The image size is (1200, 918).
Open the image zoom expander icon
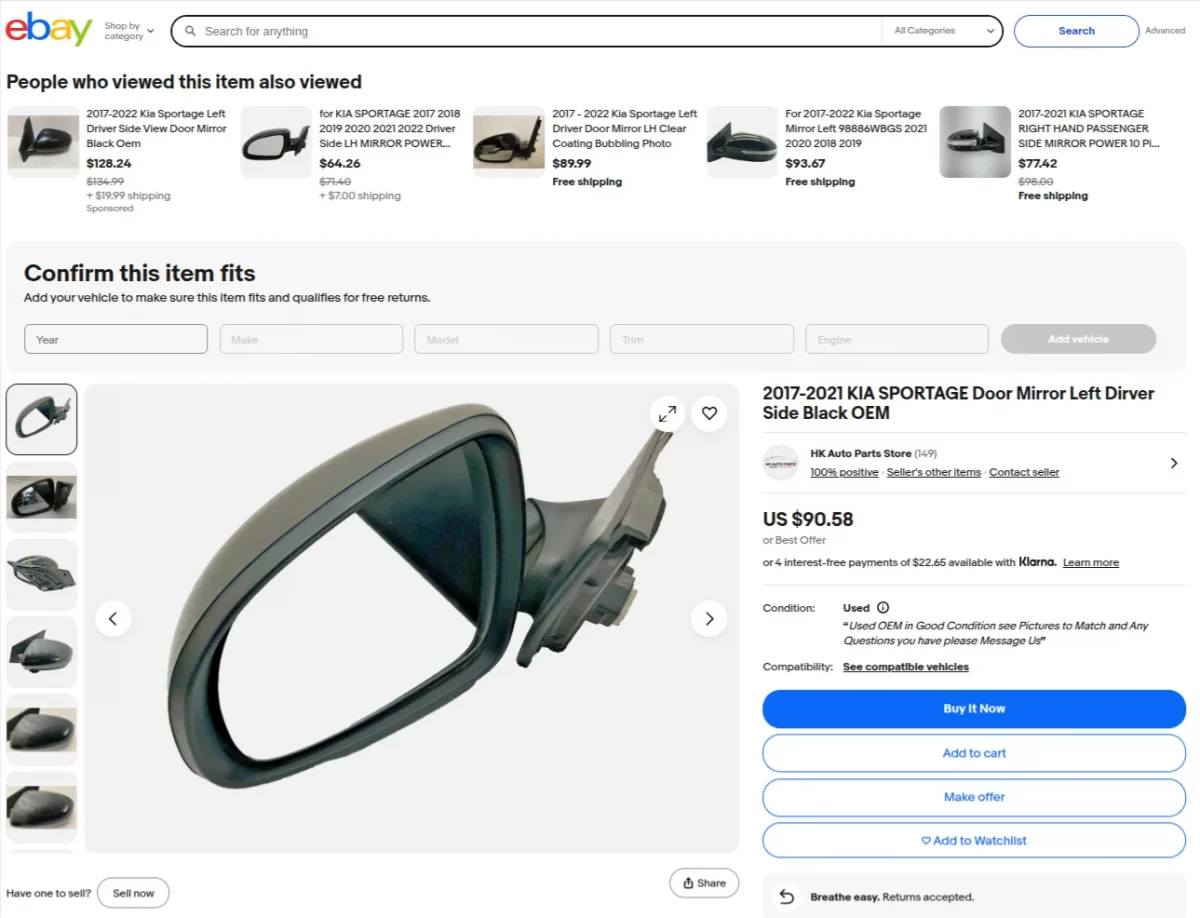coord(667,413)
